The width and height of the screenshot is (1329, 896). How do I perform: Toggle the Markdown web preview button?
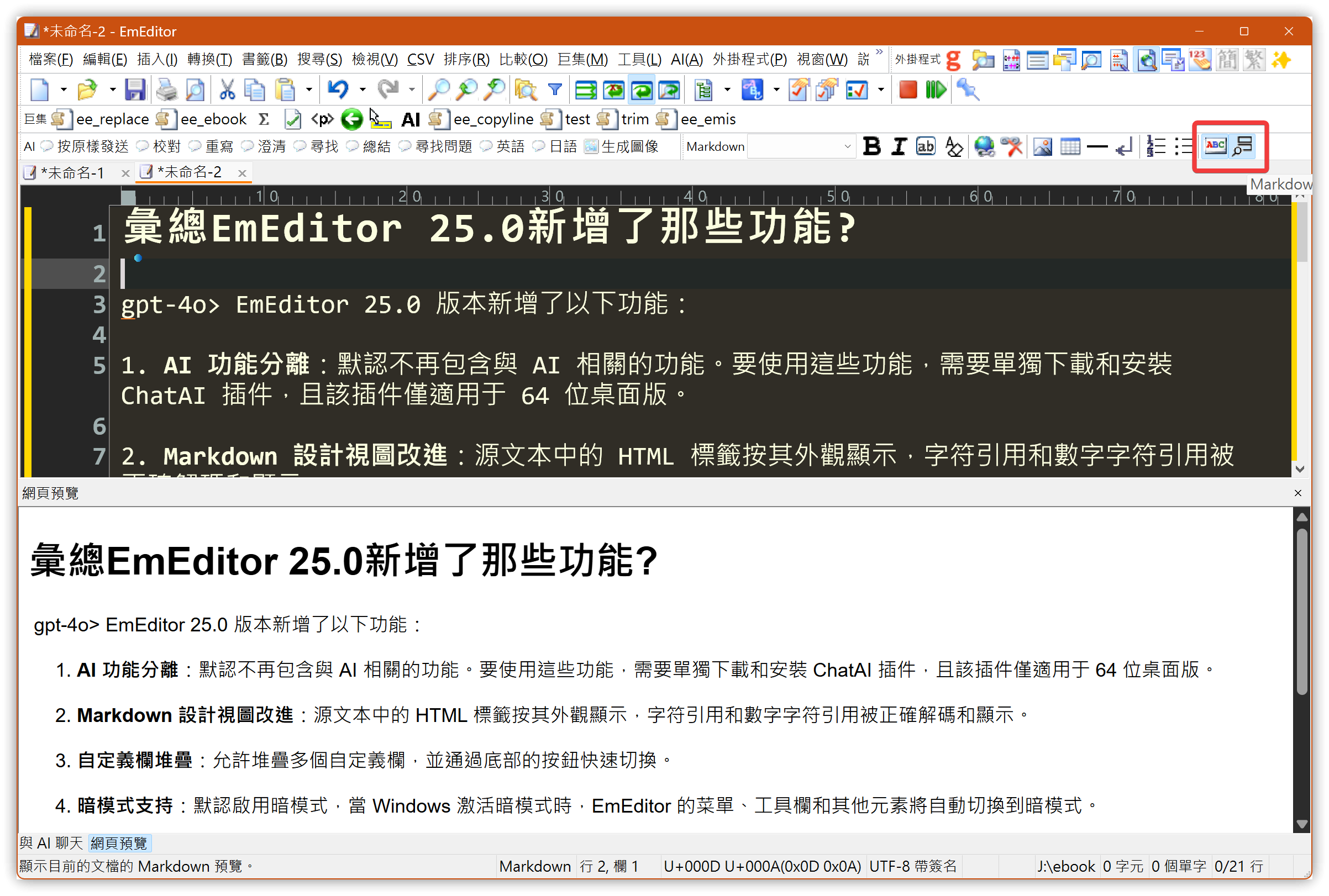(1243, 146)
